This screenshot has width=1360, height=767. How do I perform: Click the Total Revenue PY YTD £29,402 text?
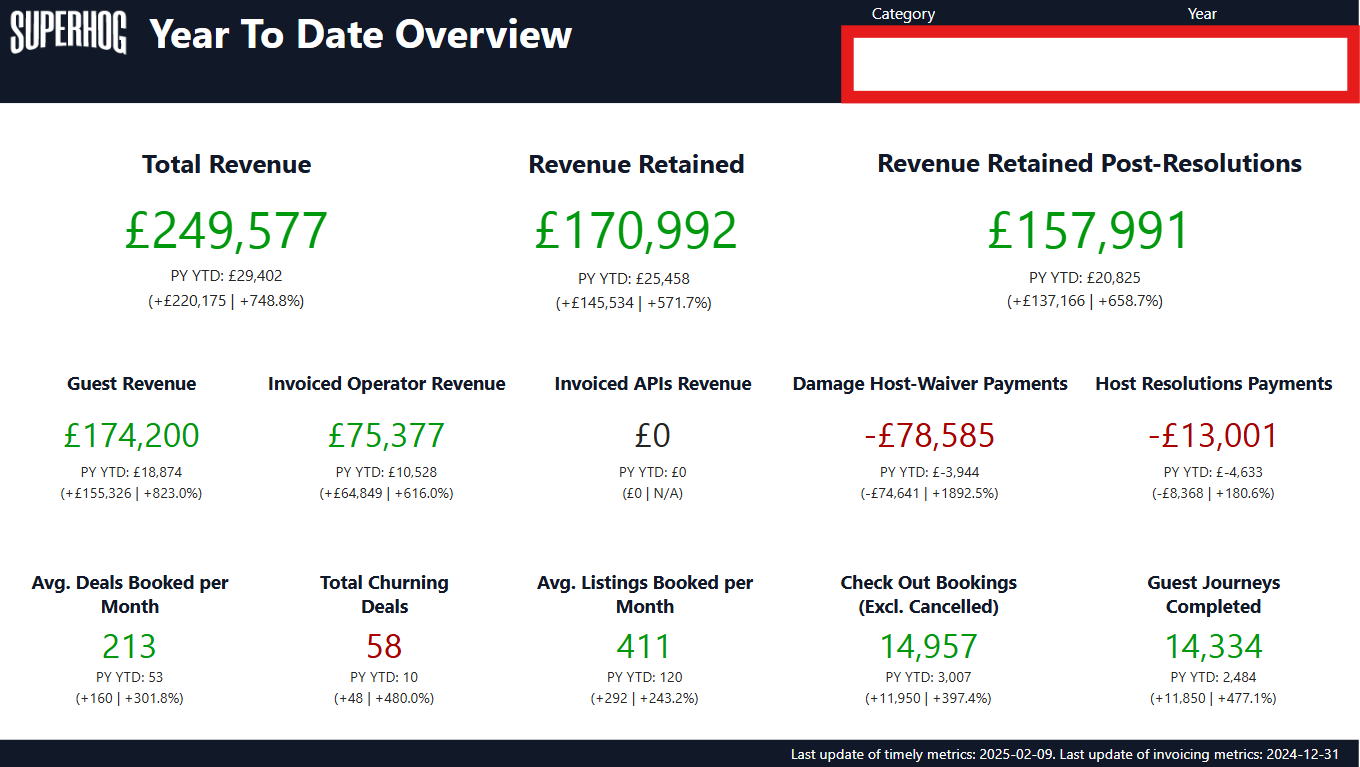(226, 276)
